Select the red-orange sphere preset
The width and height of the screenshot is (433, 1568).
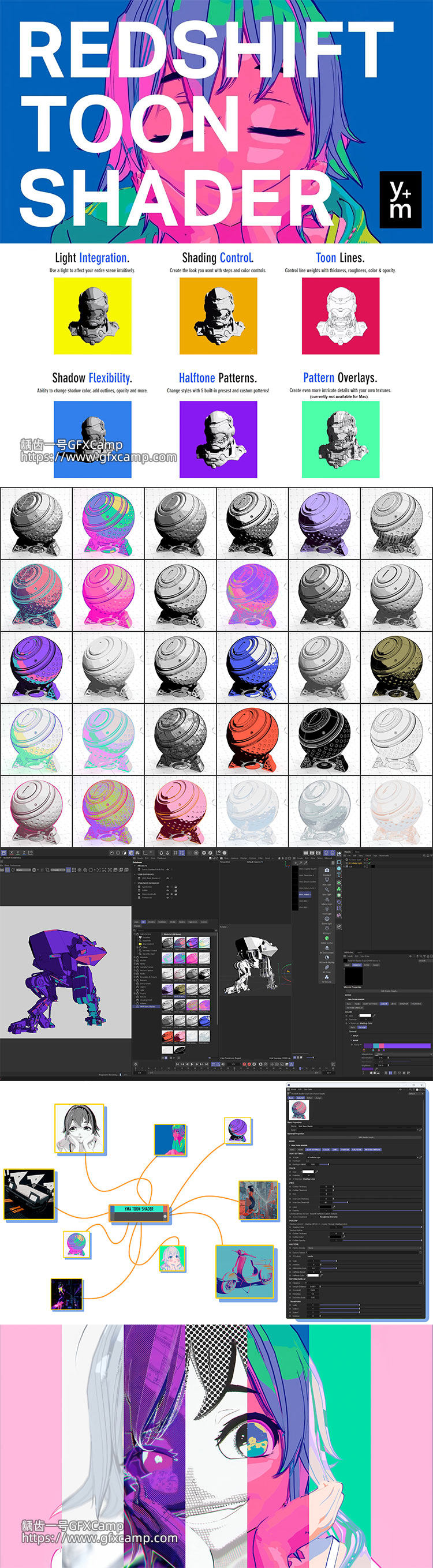pos(252,739)
